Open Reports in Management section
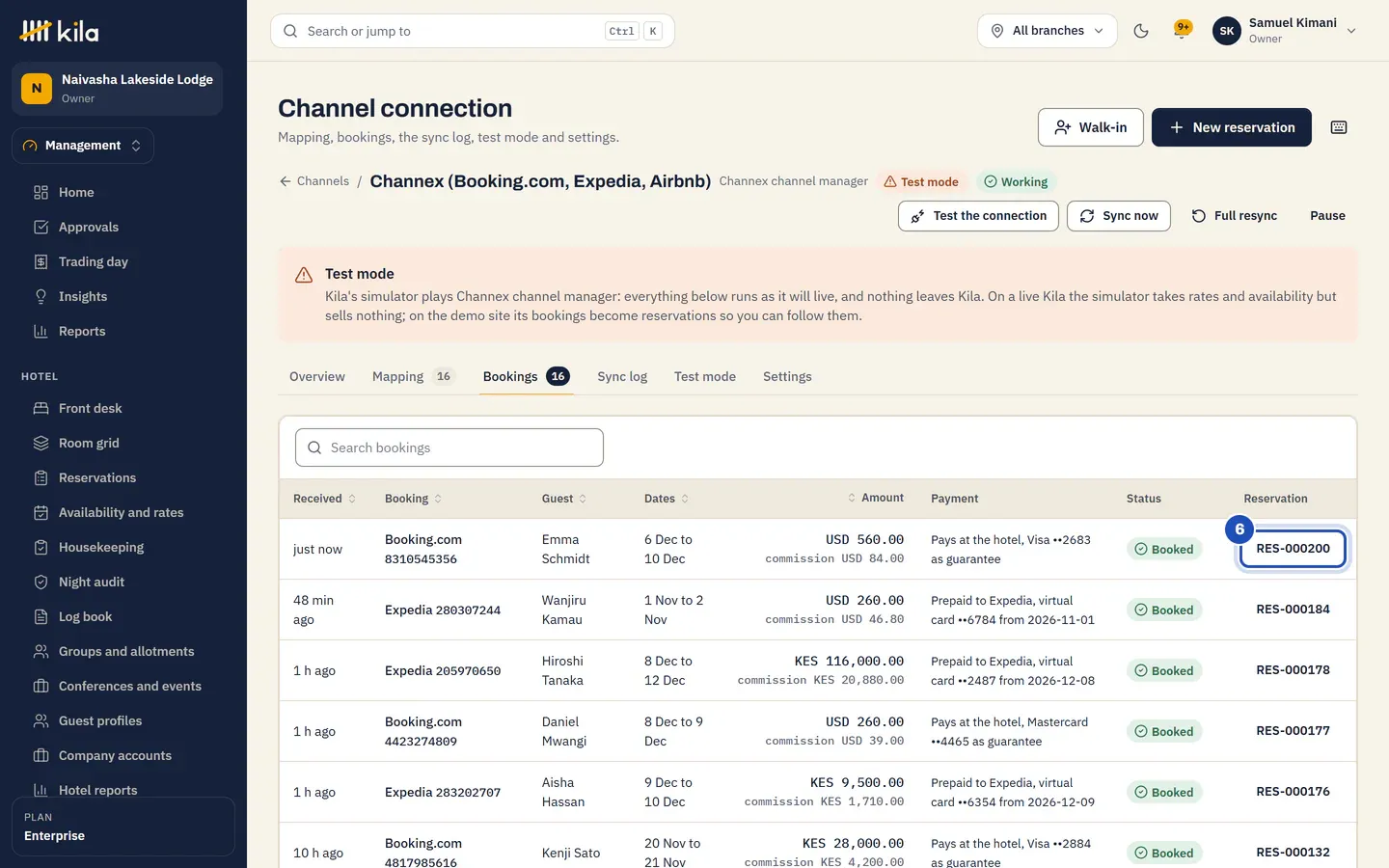The height and width of the screenshot is (868, 1389). [123, 331]
